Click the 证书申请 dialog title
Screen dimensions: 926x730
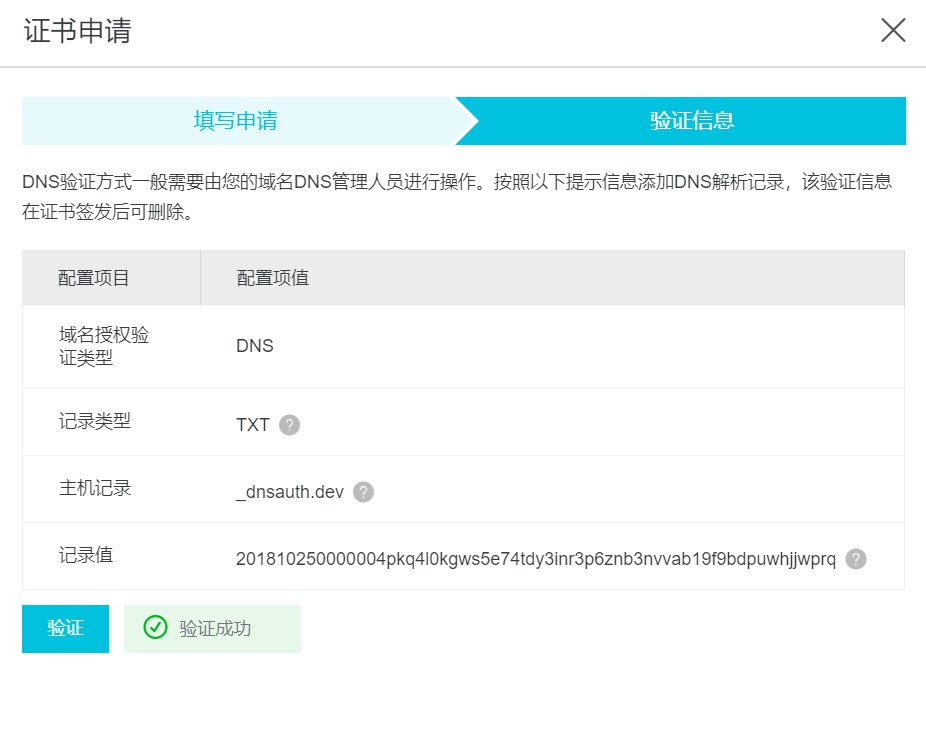pos(77,31)
